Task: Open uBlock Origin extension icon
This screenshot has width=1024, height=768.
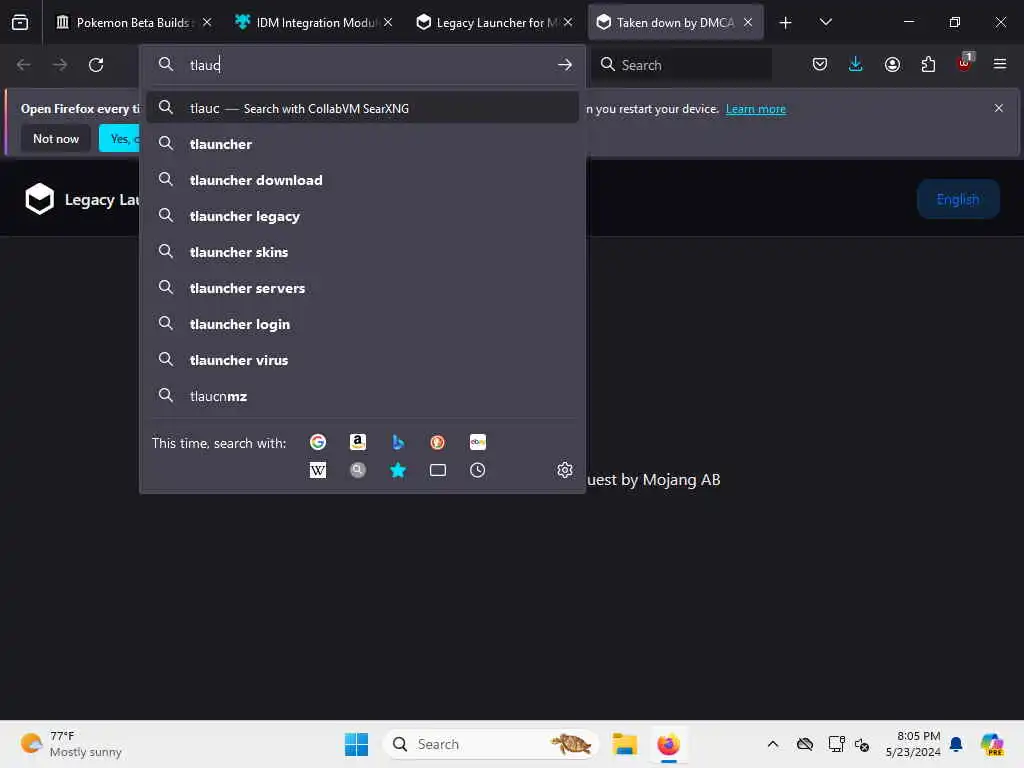Action: (x=965, y=63)
